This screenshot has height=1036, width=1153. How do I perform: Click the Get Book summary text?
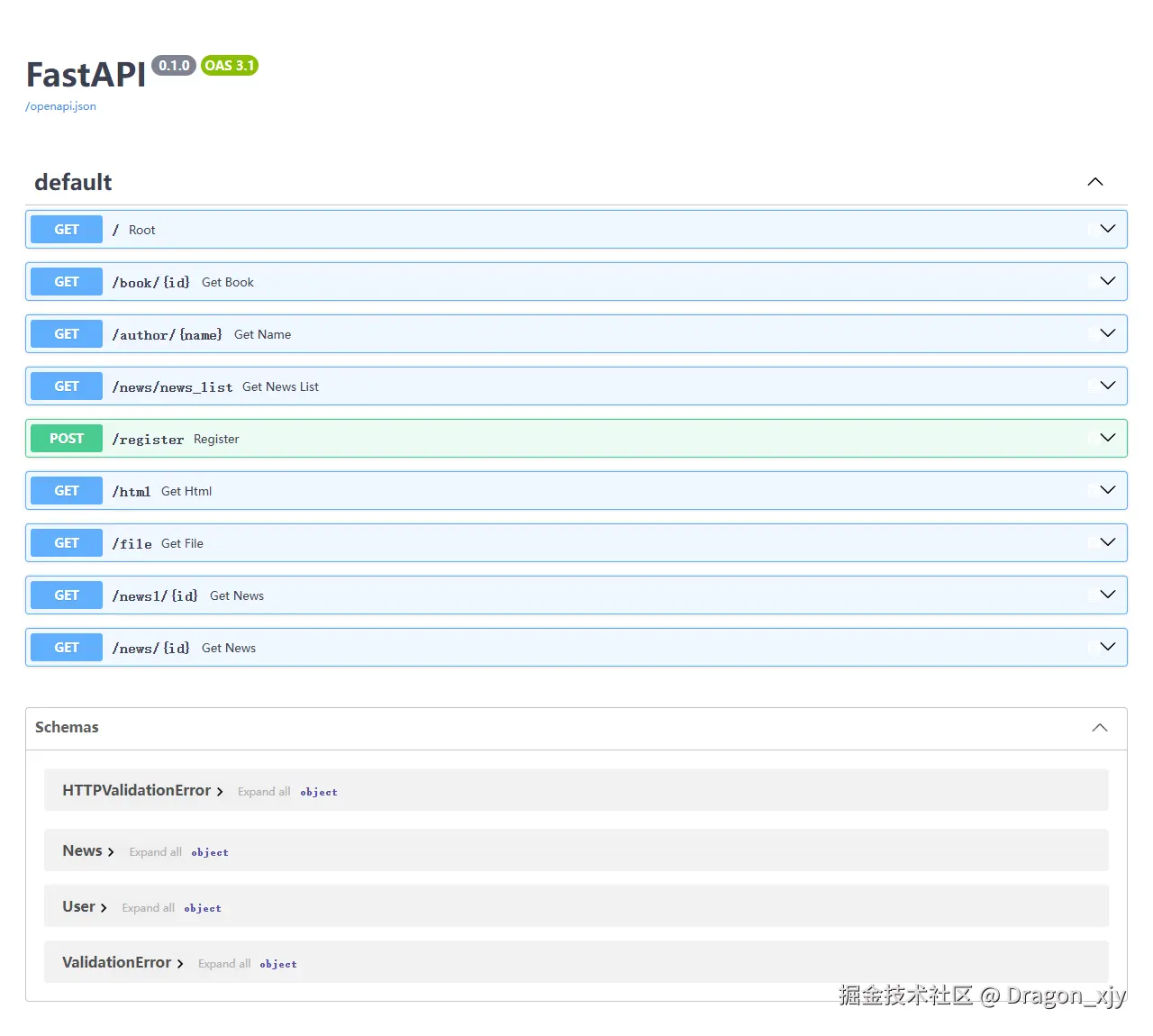[228, 282]
